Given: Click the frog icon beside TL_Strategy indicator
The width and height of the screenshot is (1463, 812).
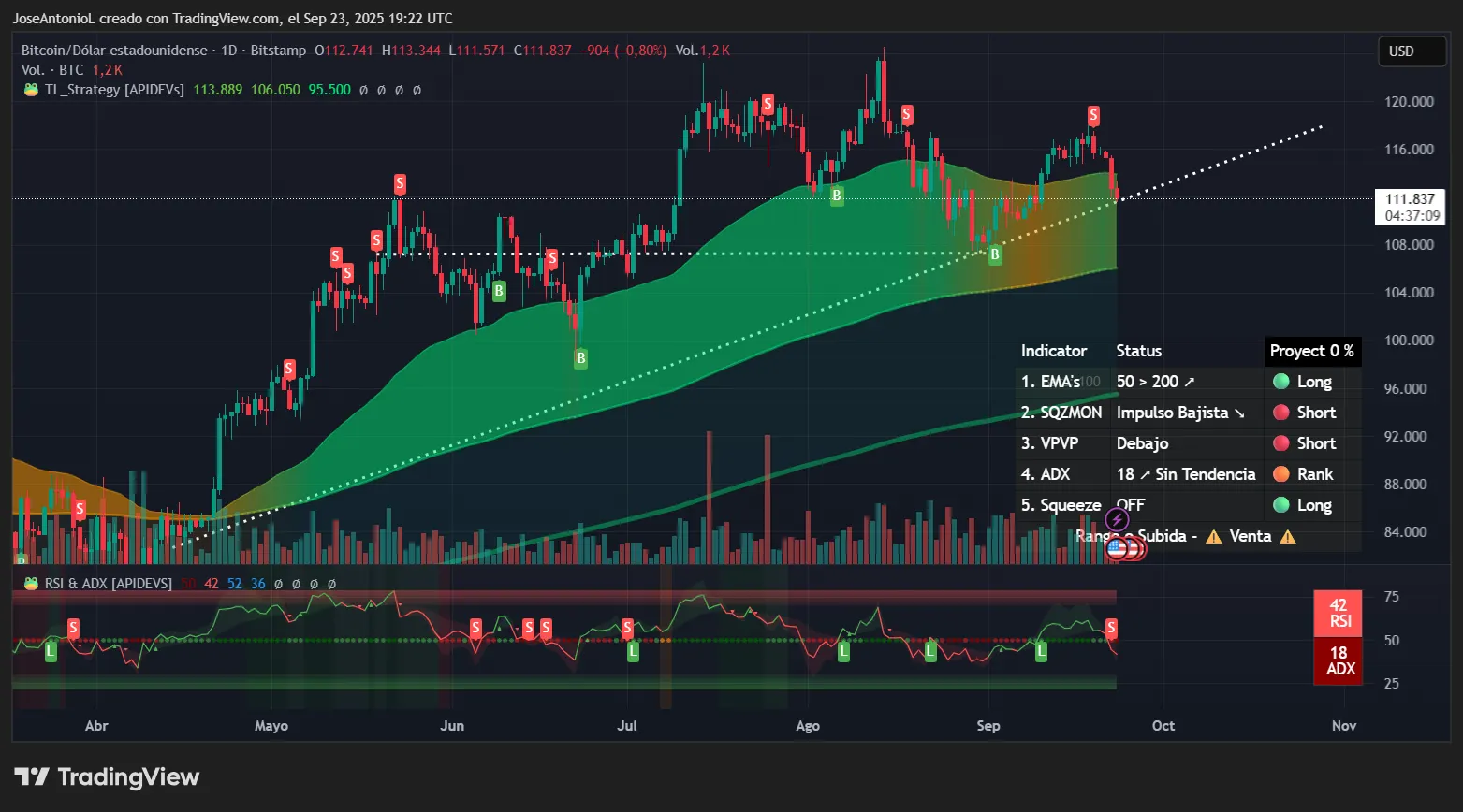Looking at the screenshot, I should tap(29, 90).
